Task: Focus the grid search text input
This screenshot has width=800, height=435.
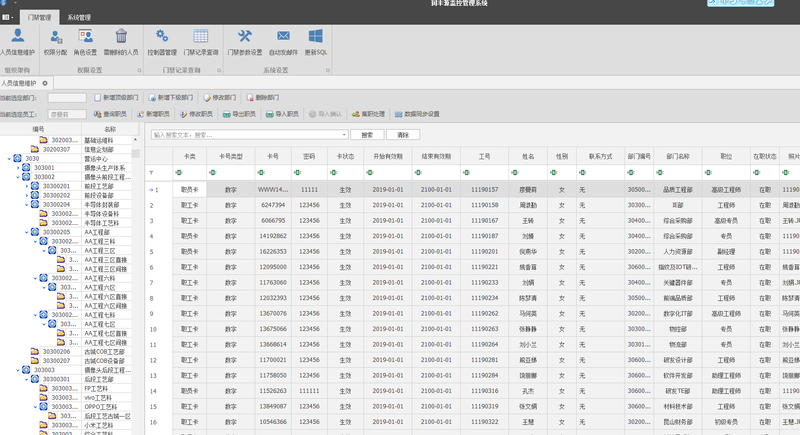Action: pyautogui.click(x=246, y=135)
